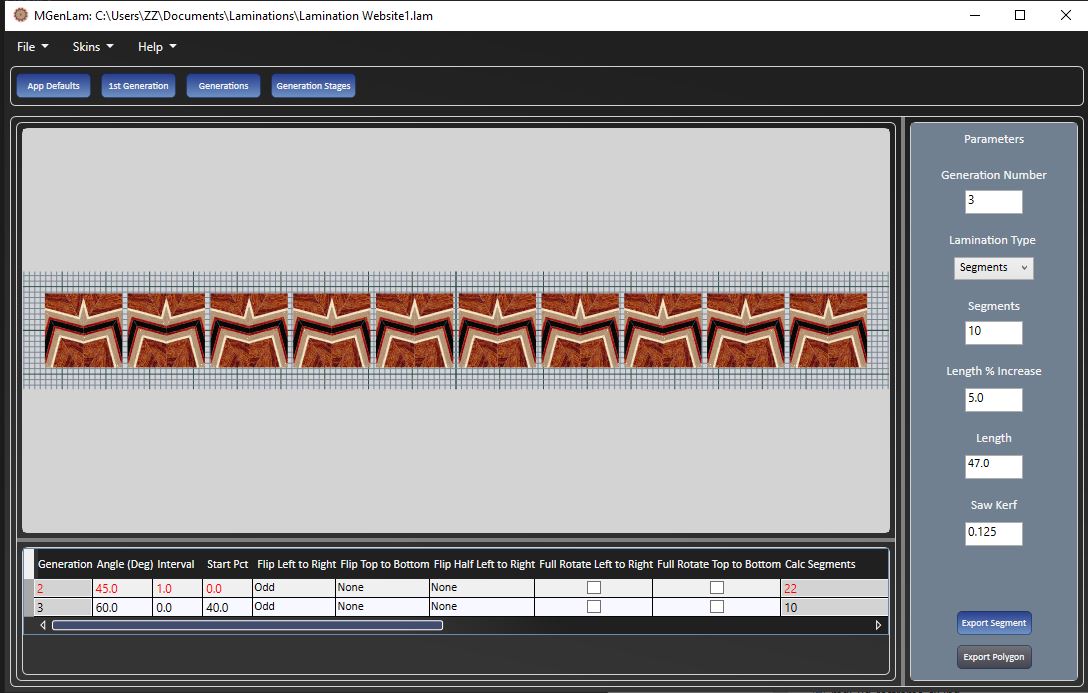Click the table's right scroll arrow
This screenshot has height=693, width=1088.
[878, 625]
